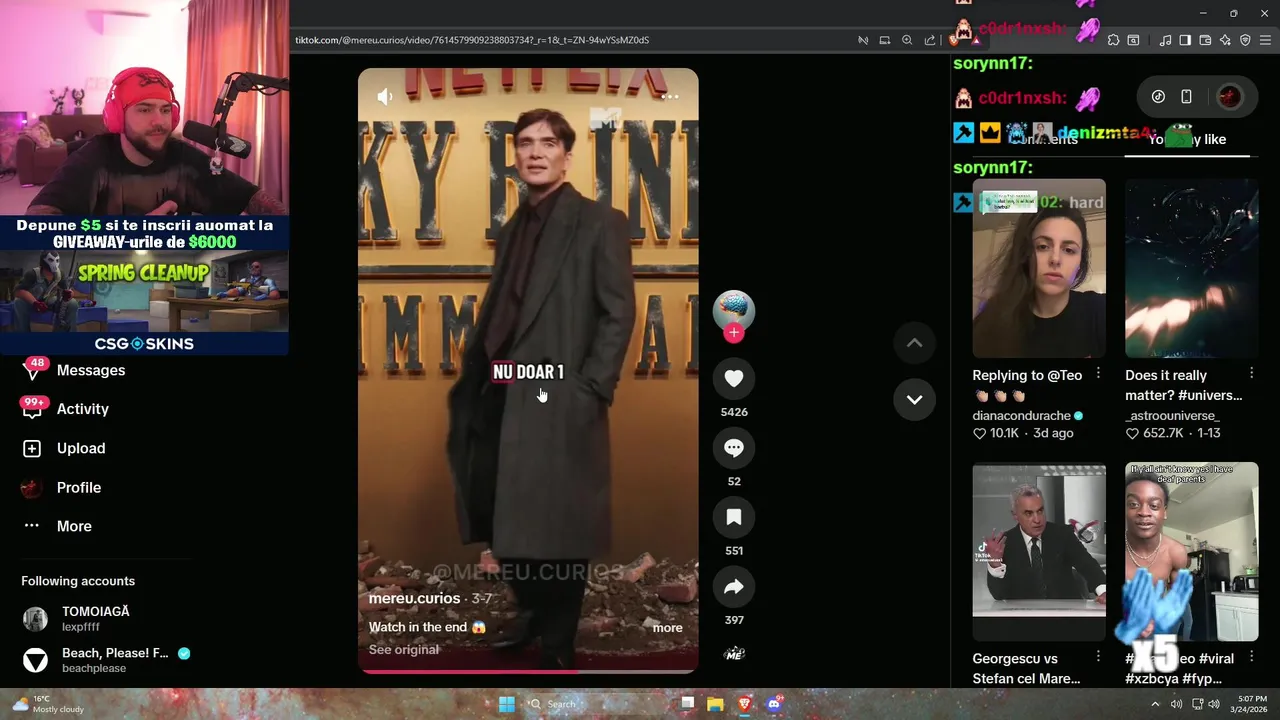Show hidden system tray icons chevron

point(1155,704)
